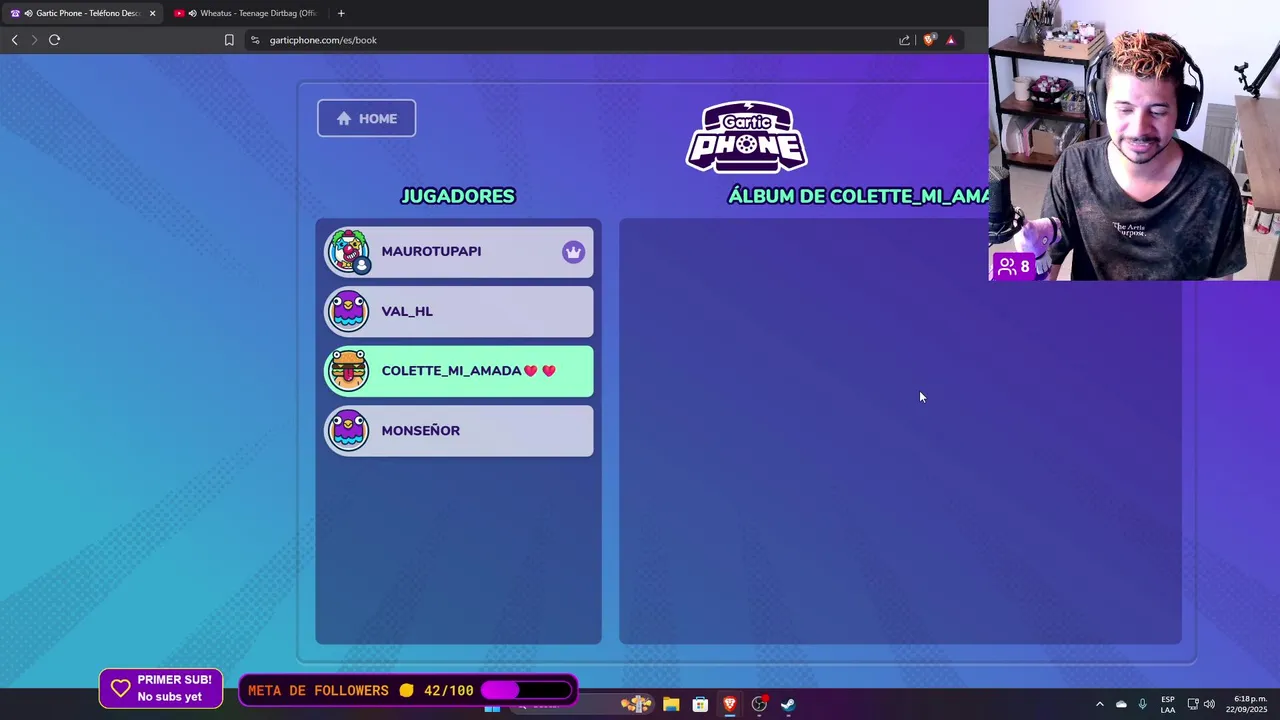
Task: Open COLETTE_MI_AMADA's album from the player list
Action: pos(459,371)
